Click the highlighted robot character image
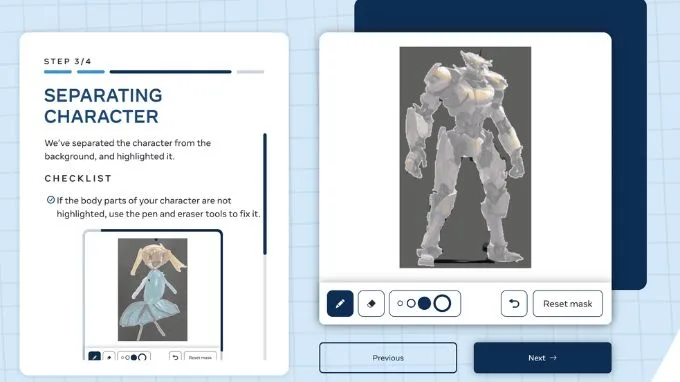The image size is (680, 382). coord(465,157)
